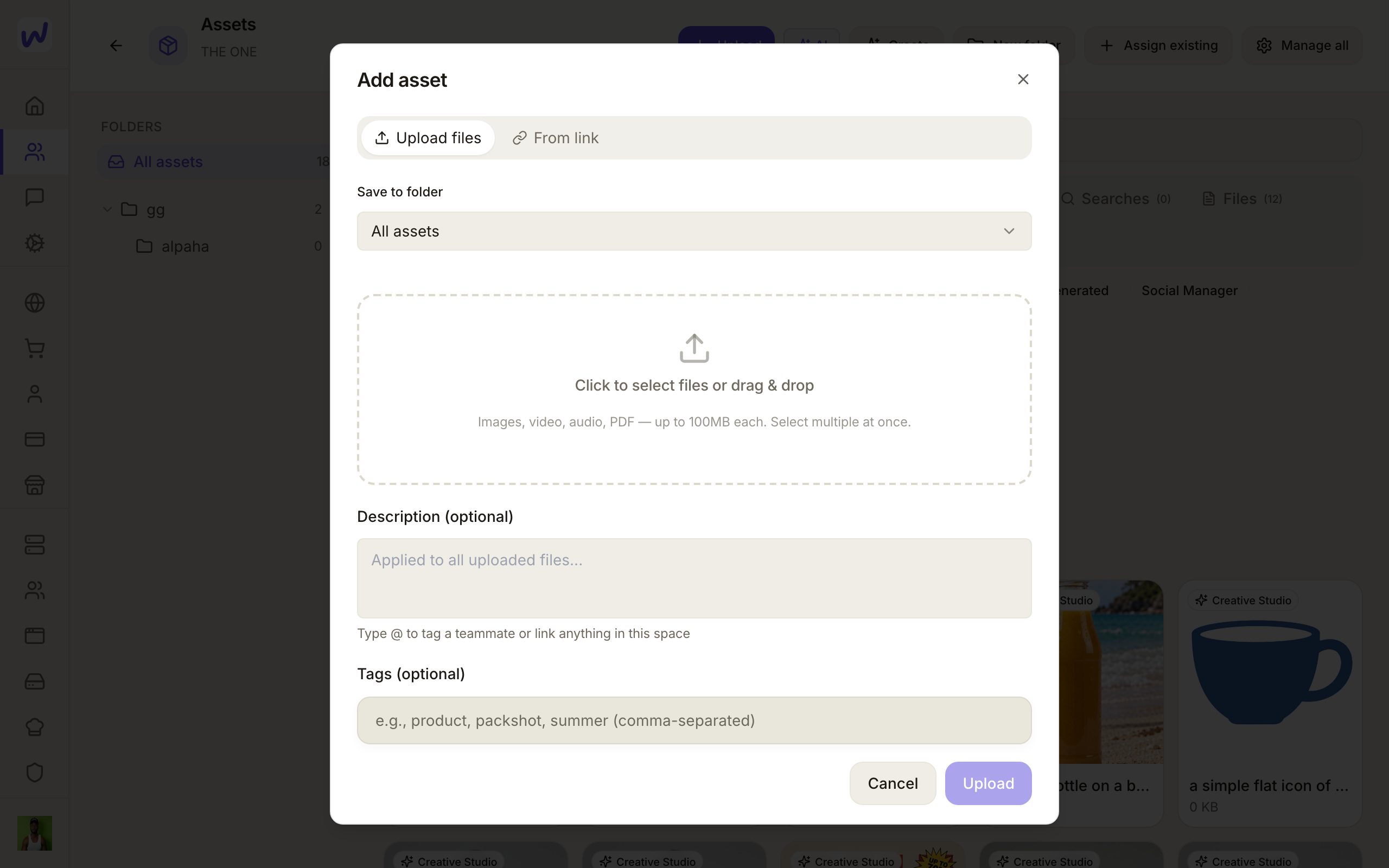Open the shopping cart sidebar icon
The height and width of the screenshot is (868, 1389).
[x=34, y=348]
